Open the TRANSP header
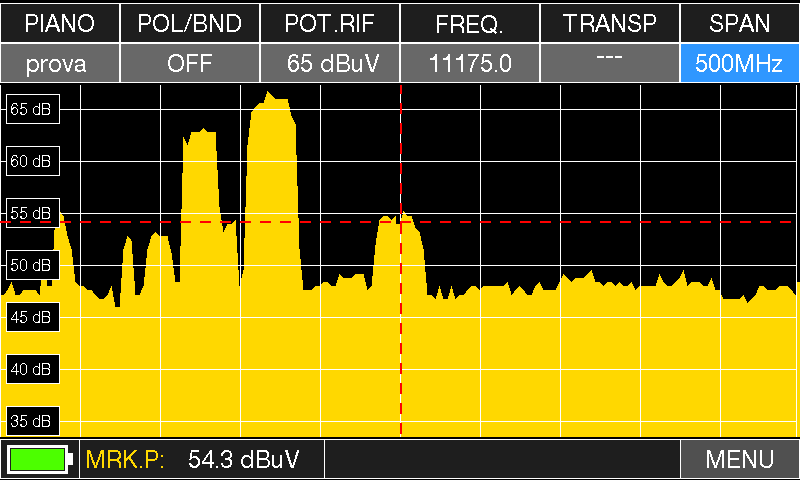800x480 pixels. [610, 23]
